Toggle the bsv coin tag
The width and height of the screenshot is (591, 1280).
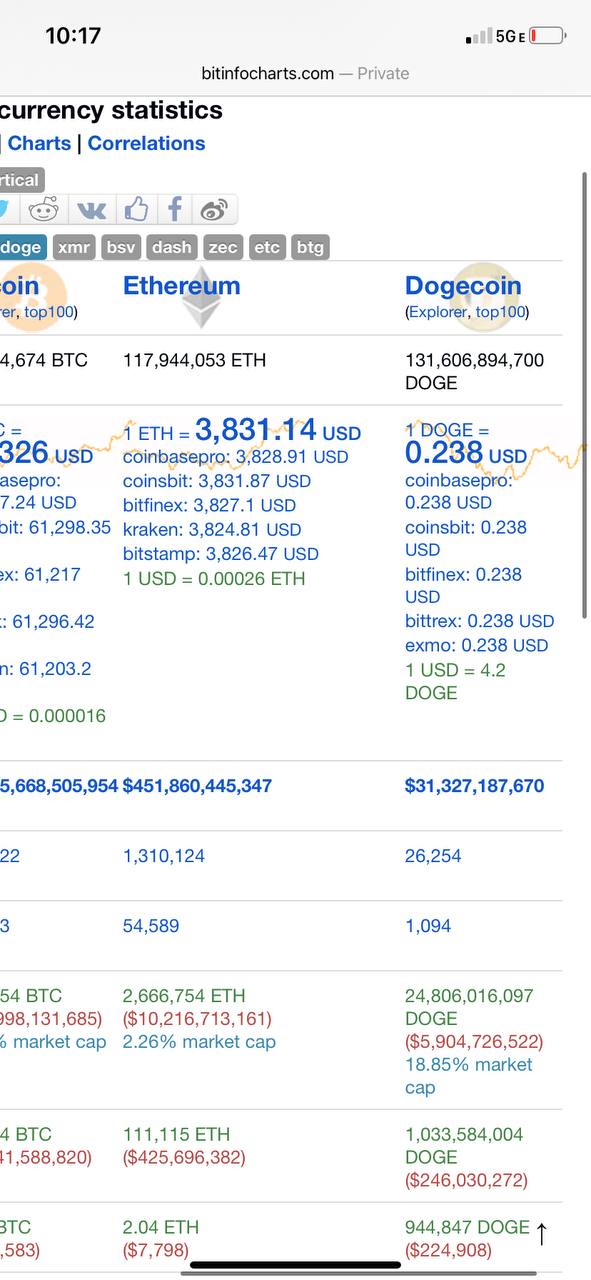coord(122,247)
